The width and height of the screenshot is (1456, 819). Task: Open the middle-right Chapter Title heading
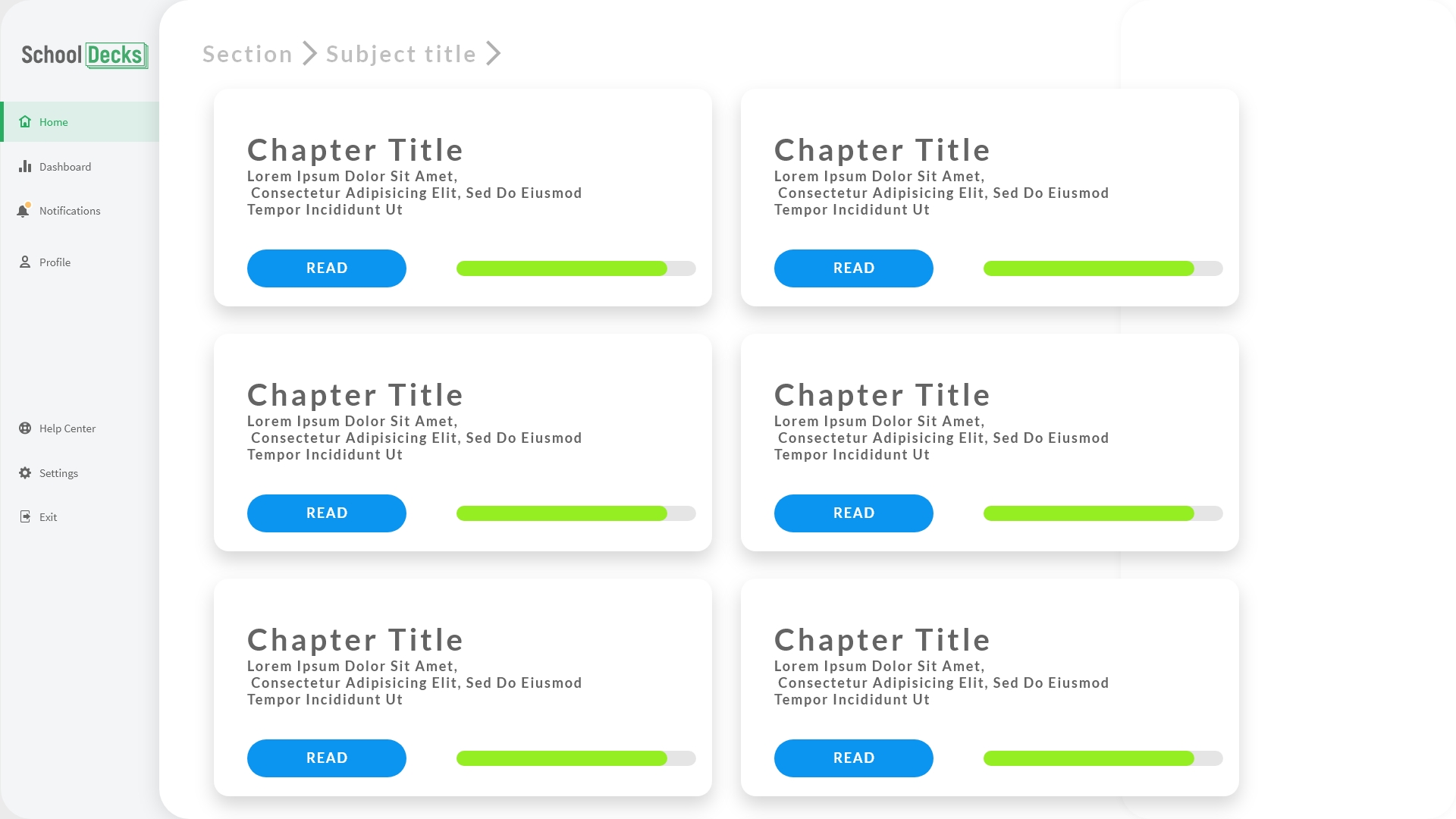tap(882, 395)
